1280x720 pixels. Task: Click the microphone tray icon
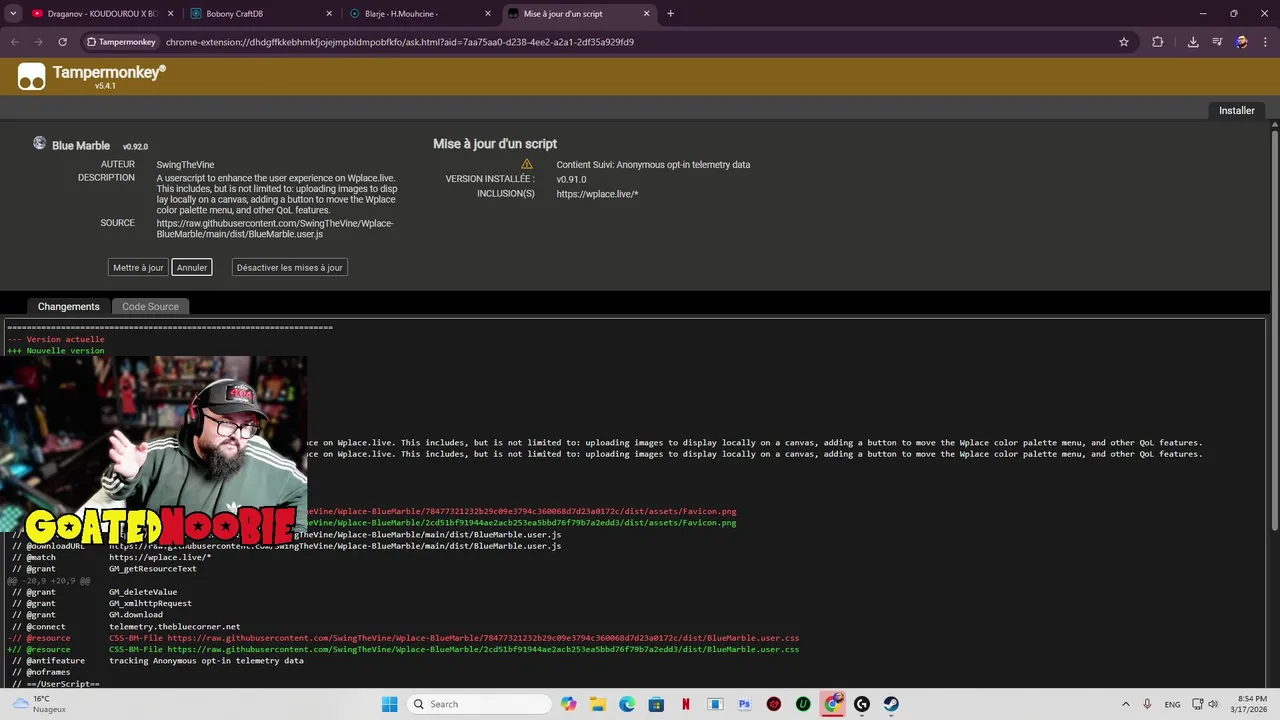1147,704
